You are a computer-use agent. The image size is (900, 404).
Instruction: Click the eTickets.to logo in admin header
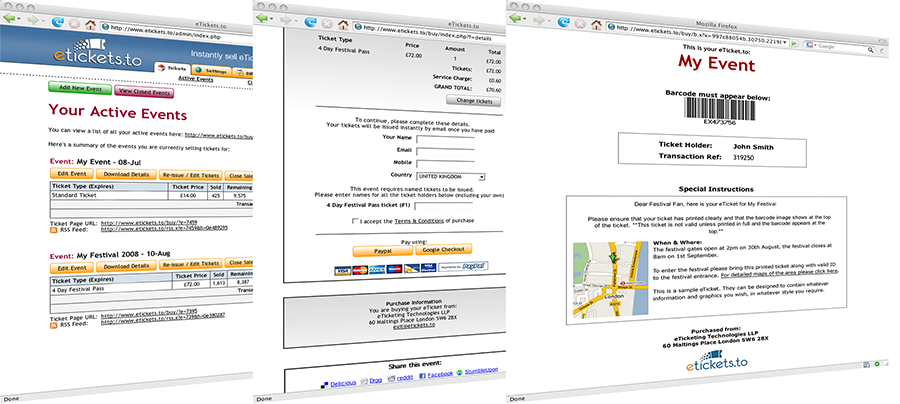pos(97,52)
